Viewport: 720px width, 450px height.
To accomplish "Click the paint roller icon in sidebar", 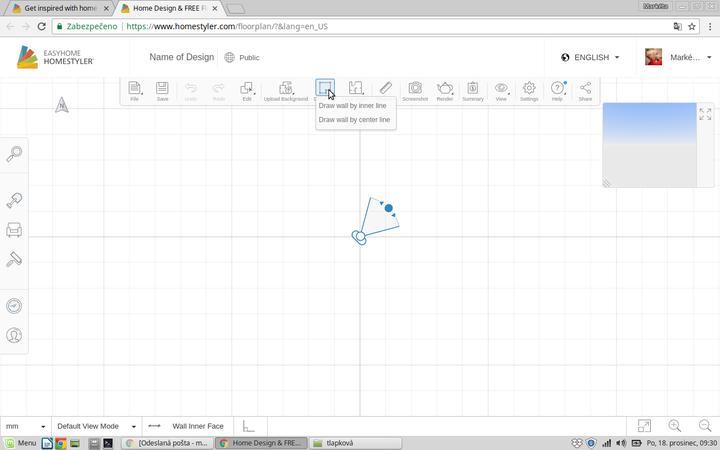I will 14,260.
